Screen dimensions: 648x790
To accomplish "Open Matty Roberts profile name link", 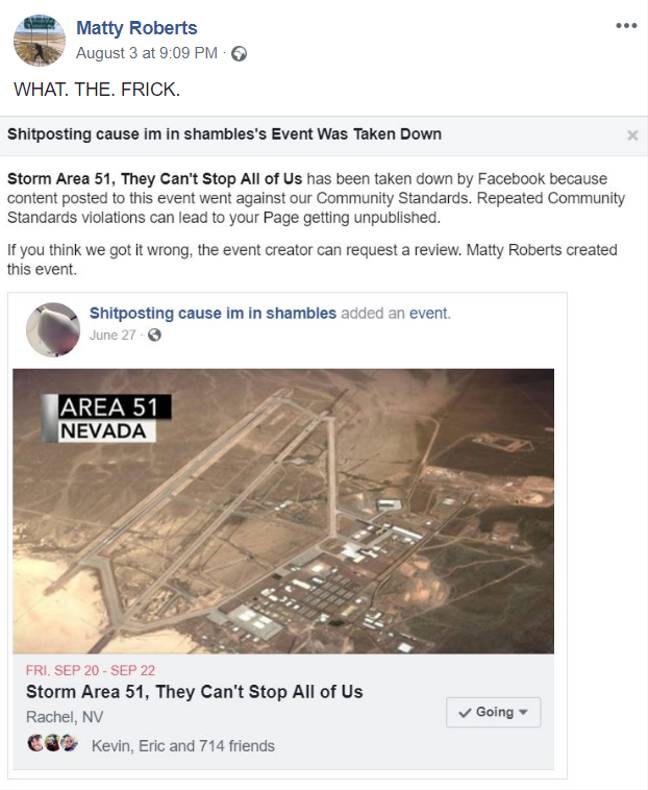I will coord(137,28).
